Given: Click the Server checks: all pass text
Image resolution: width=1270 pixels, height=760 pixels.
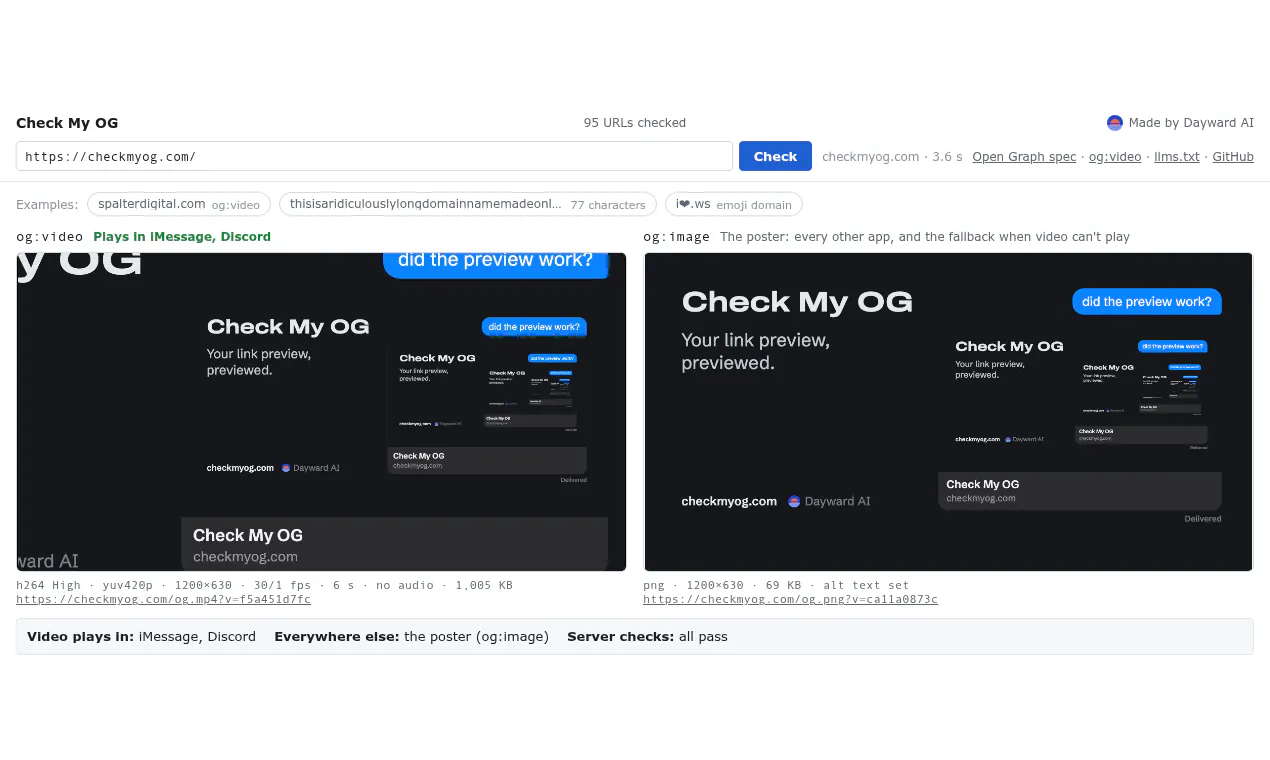Looking at the screenshot, I should point(647,636).
